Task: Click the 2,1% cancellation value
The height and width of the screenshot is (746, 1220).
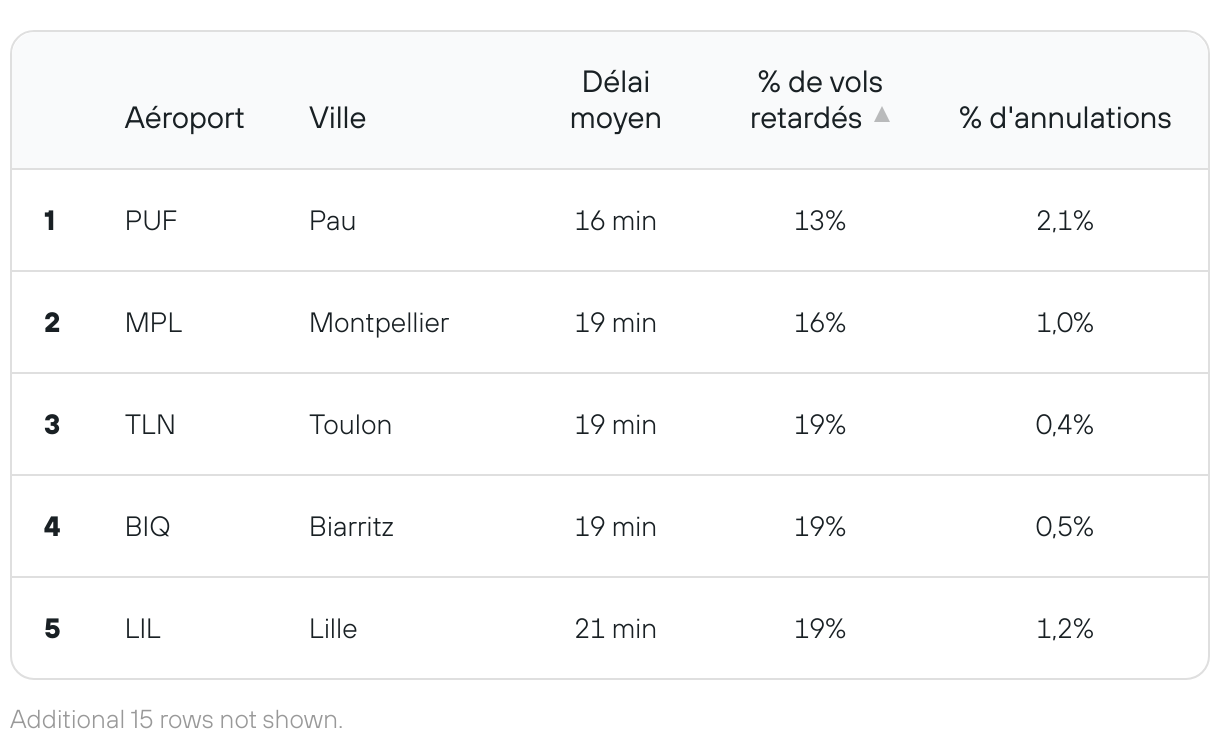Action: click(1065, 221)
